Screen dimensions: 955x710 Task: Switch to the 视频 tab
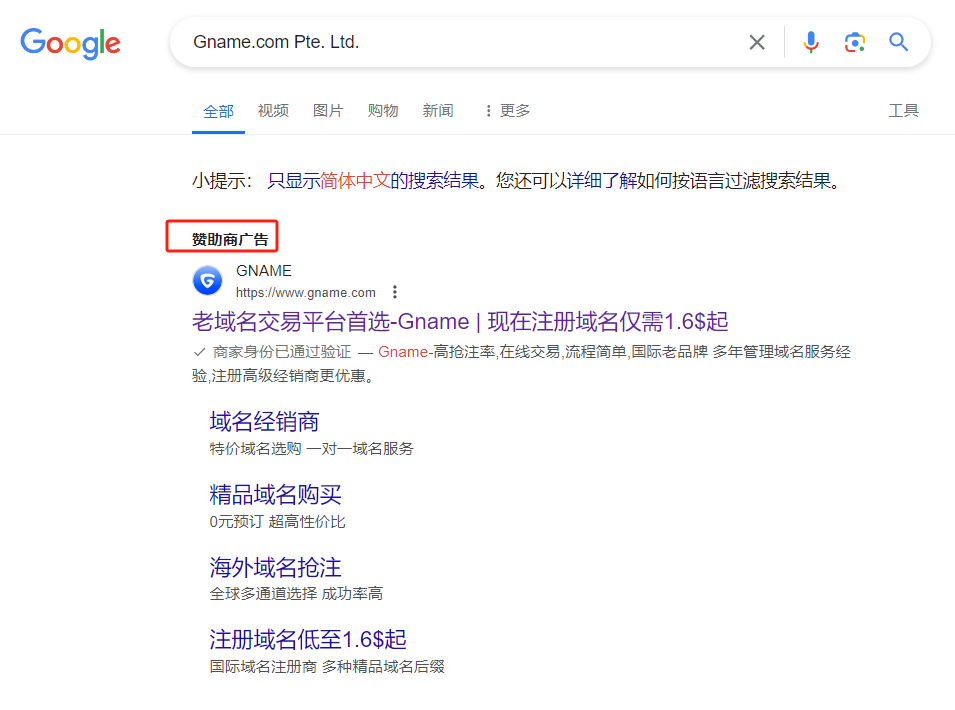pyautogui.click(x=273, y=110)
